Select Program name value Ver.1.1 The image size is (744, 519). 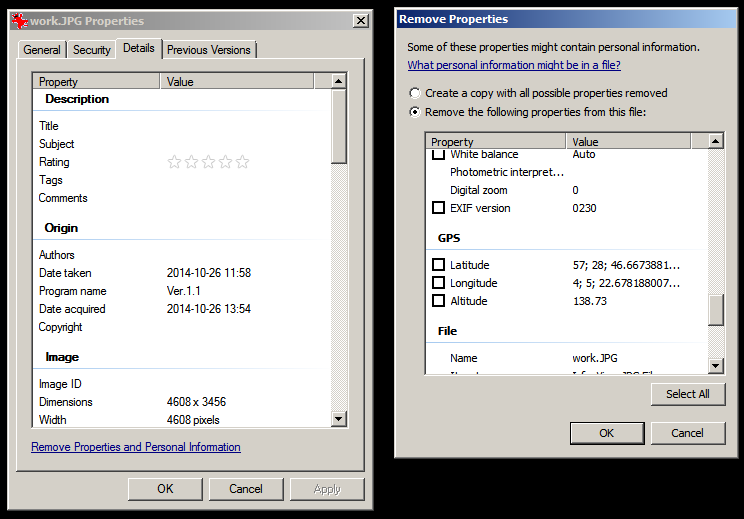pos(184,291)
